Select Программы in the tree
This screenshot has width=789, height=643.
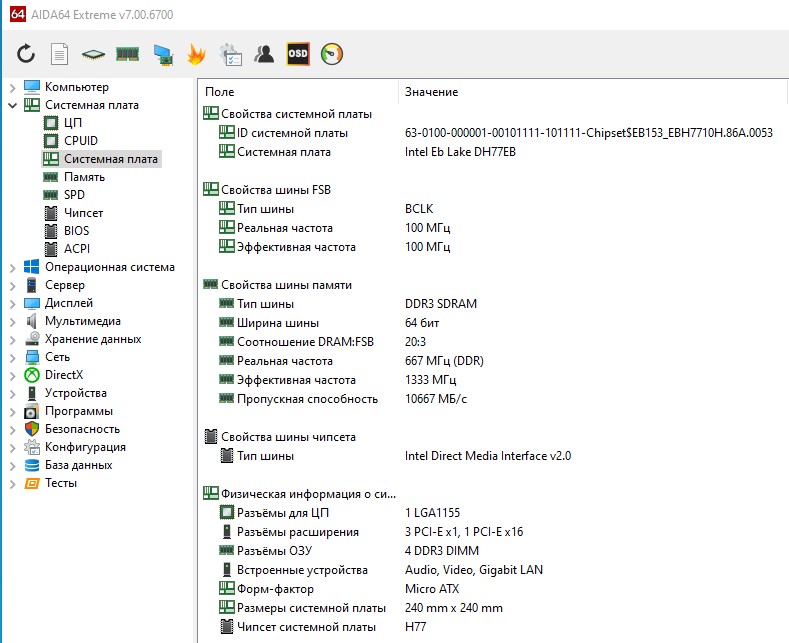(79, 411)
